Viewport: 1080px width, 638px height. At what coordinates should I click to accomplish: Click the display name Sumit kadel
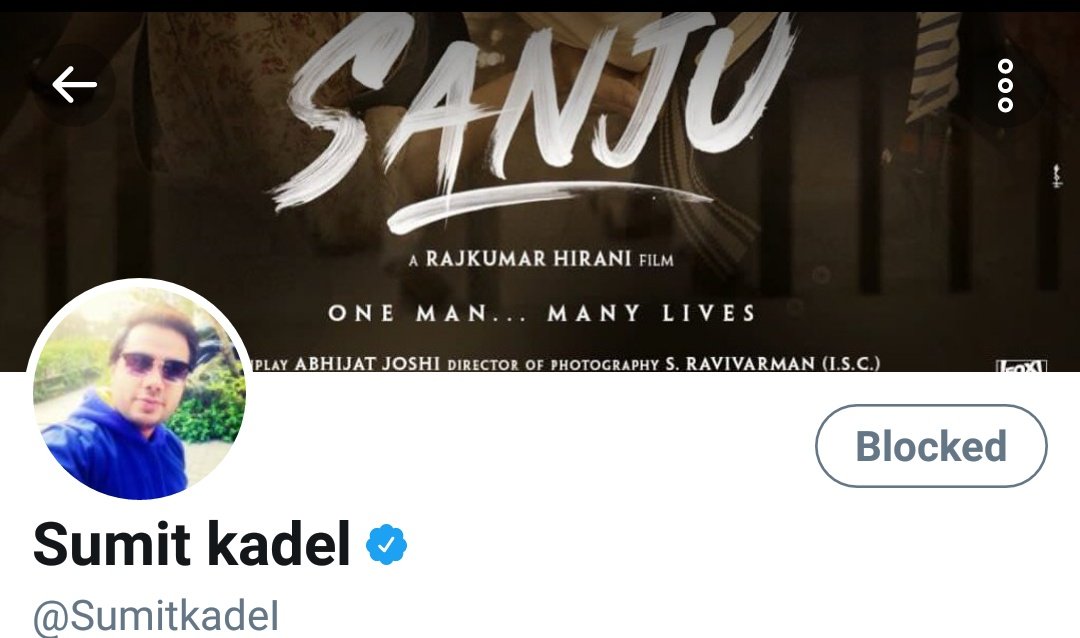[191, 544]
